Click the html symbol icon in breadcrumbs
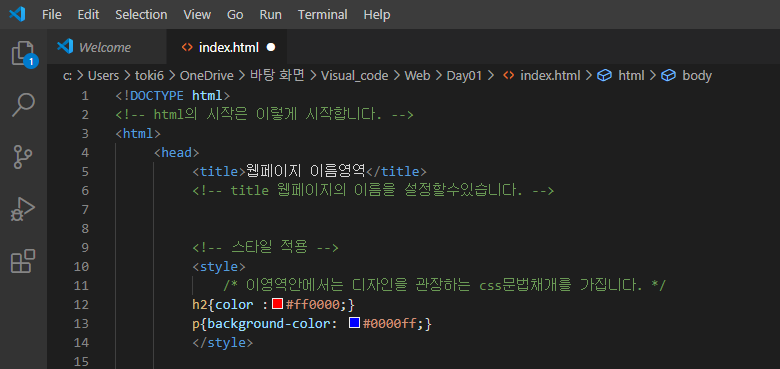Image resolution: width=780 pixels, height=369 pixels. [604, 76]
